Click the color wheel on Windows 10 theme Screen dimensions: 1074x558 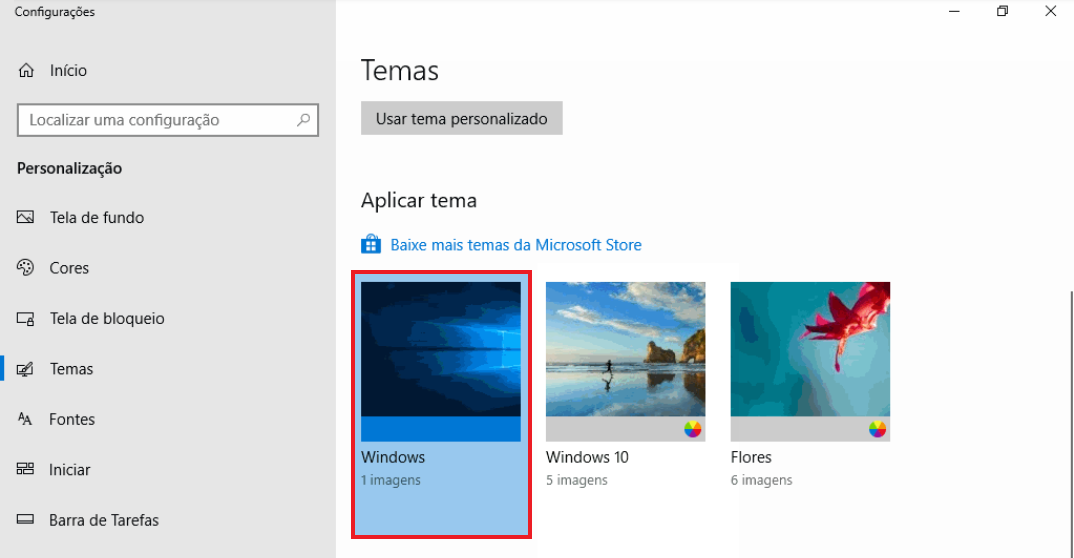coord(692,429)
